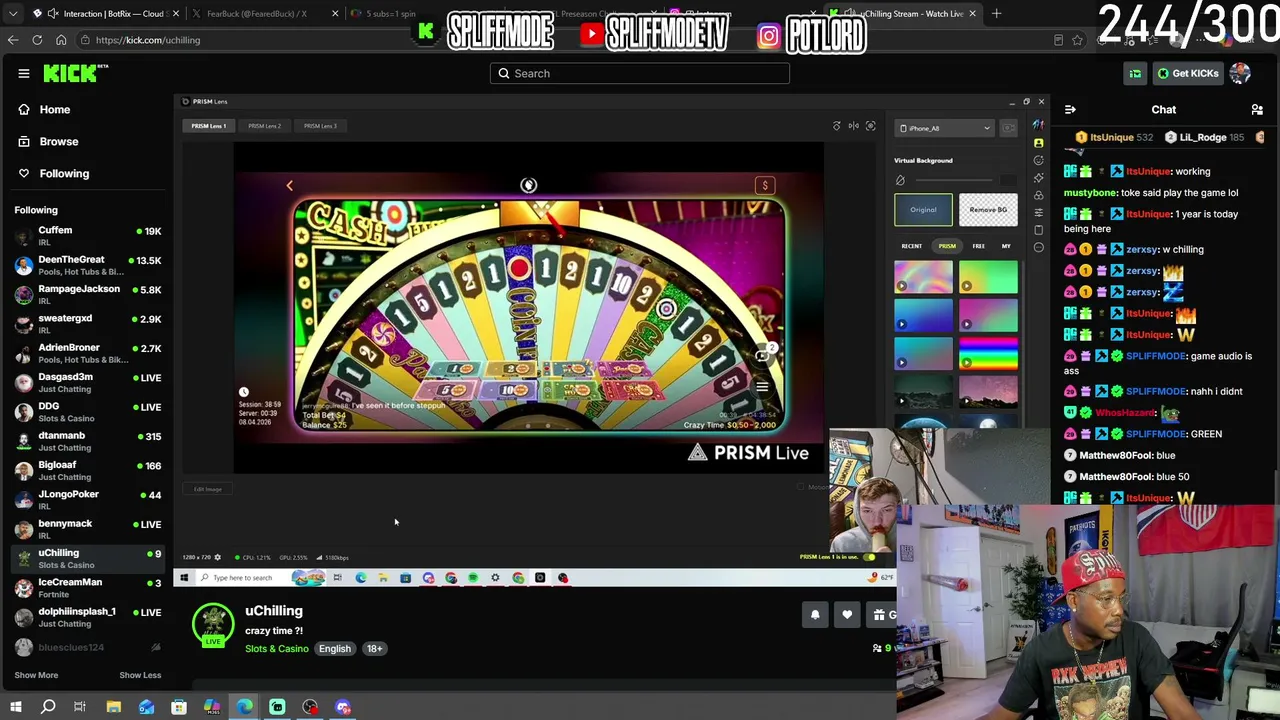The width and height of the screenshot is (1280, 720).
Task: Click the capture frame icon in PRISM Lens
Action: pyautogui.click(x=871, y=126)
